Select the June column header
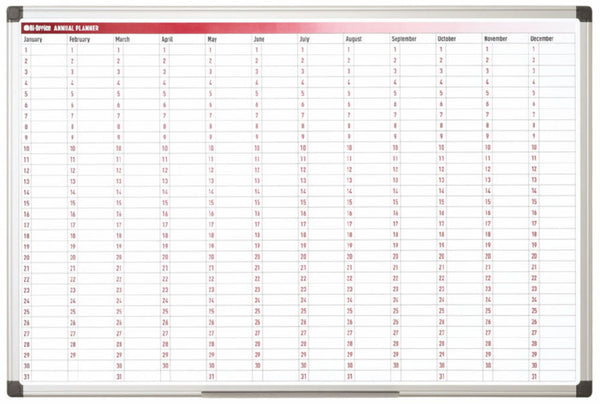Viewport: 600px width, 404px height. coord(259,39)
